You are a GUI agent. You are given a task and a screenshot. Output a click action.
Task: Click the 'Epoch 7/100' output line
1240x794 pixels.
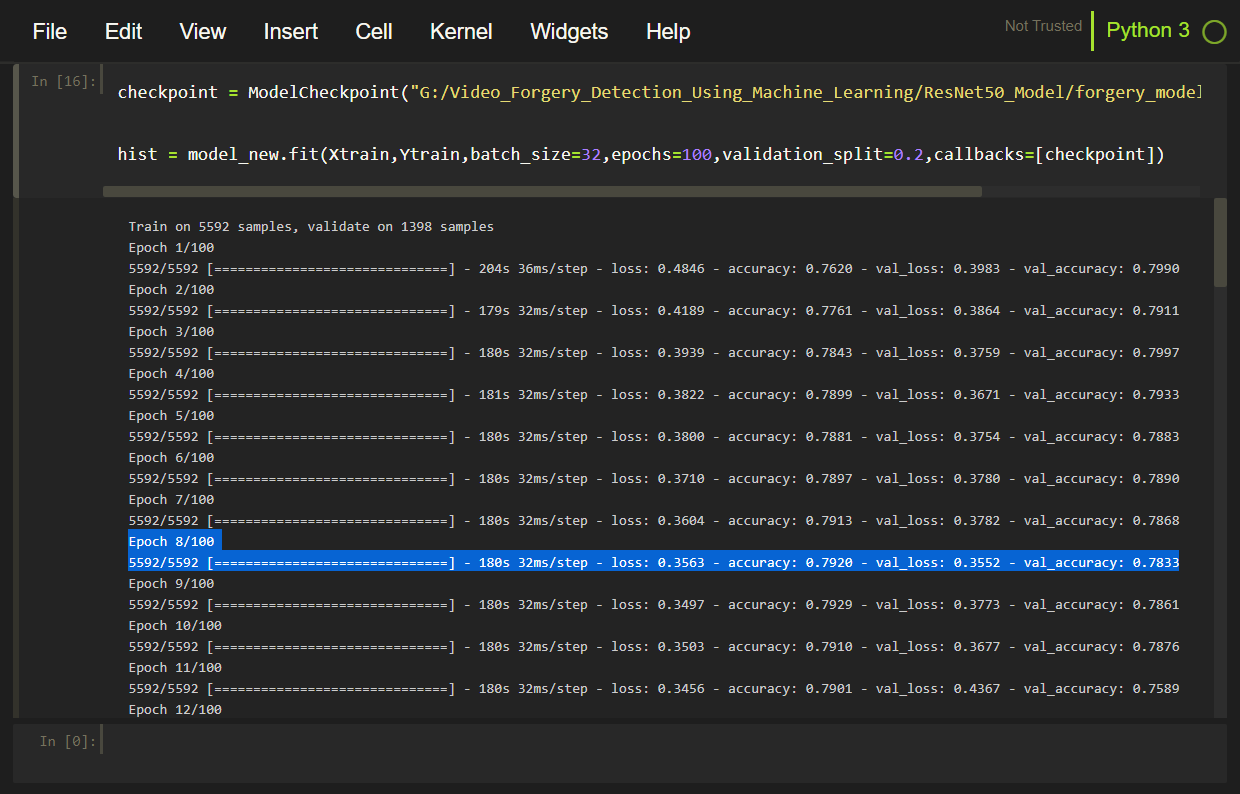coord(171,500)
